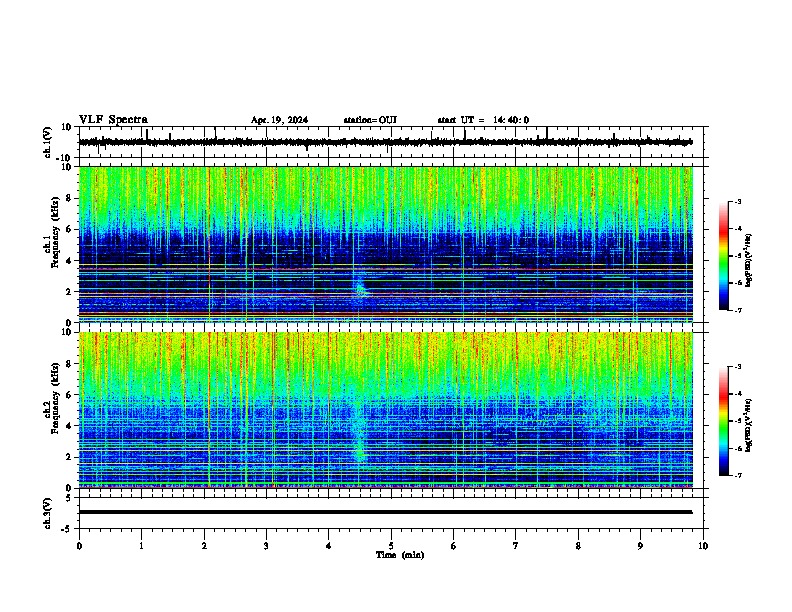Screen dimensions: 792x612
Task: Click the 6 kHz tick label of ch.1 spectrogram
Action: coord(69,230)
